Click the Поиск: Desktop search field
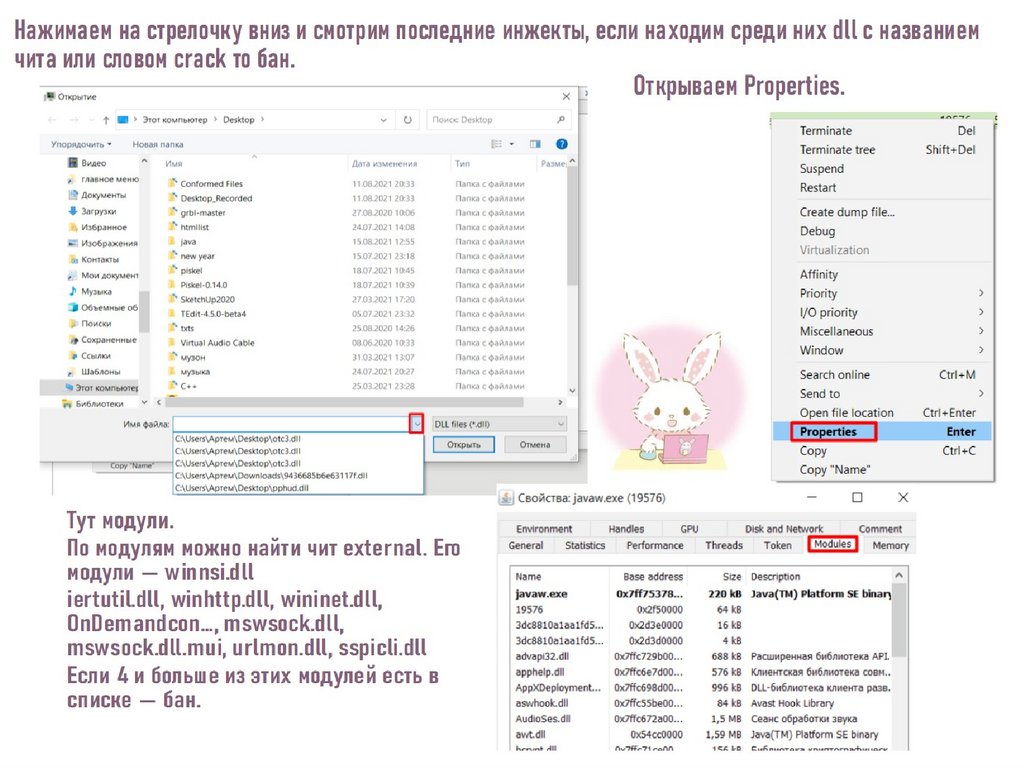The image size is (1024, 768). pyautogui.click(x=499, y=120)
